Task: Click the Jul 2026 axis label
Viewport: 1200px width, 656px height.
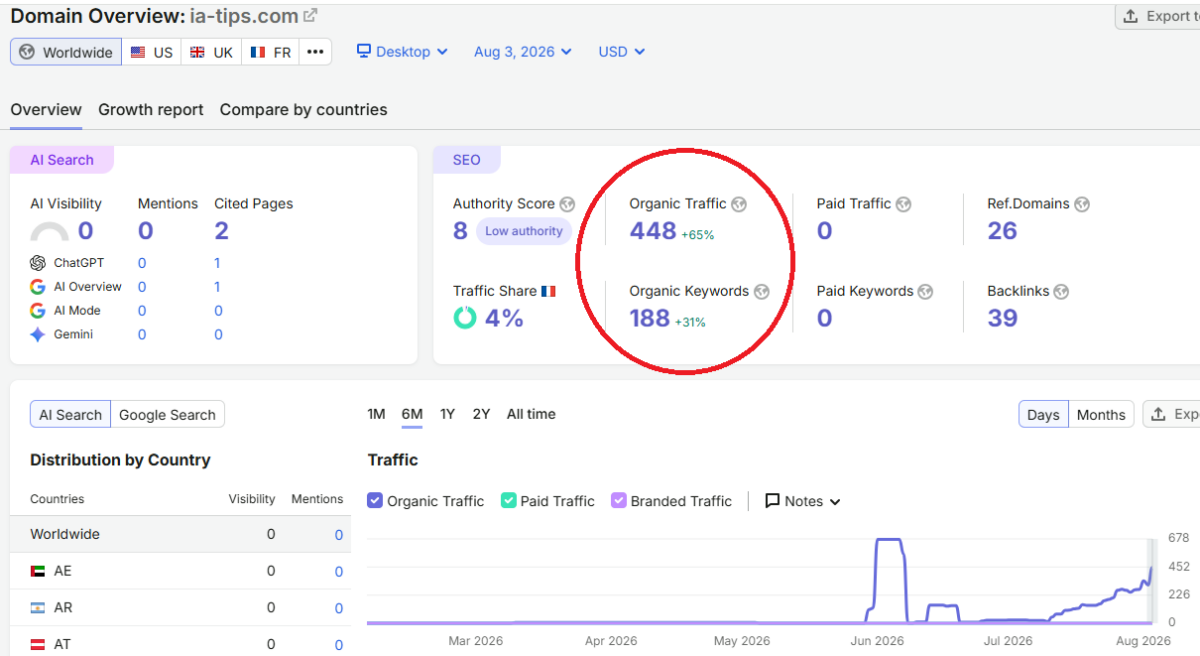Action: pyautogui.click(x=1008, y=641)
